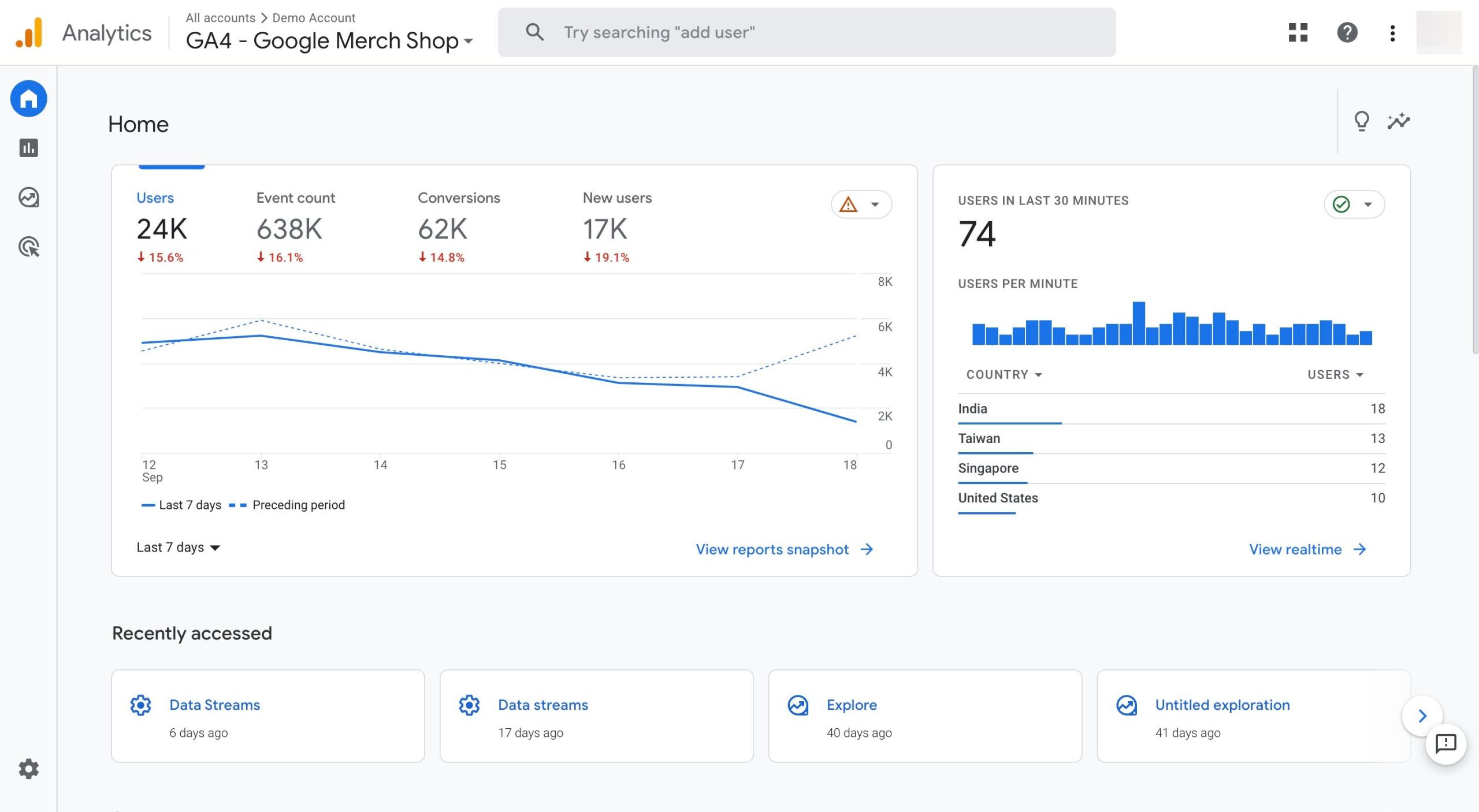
Task: Open the Reports bar chart icon
Action: pos(28,148)
